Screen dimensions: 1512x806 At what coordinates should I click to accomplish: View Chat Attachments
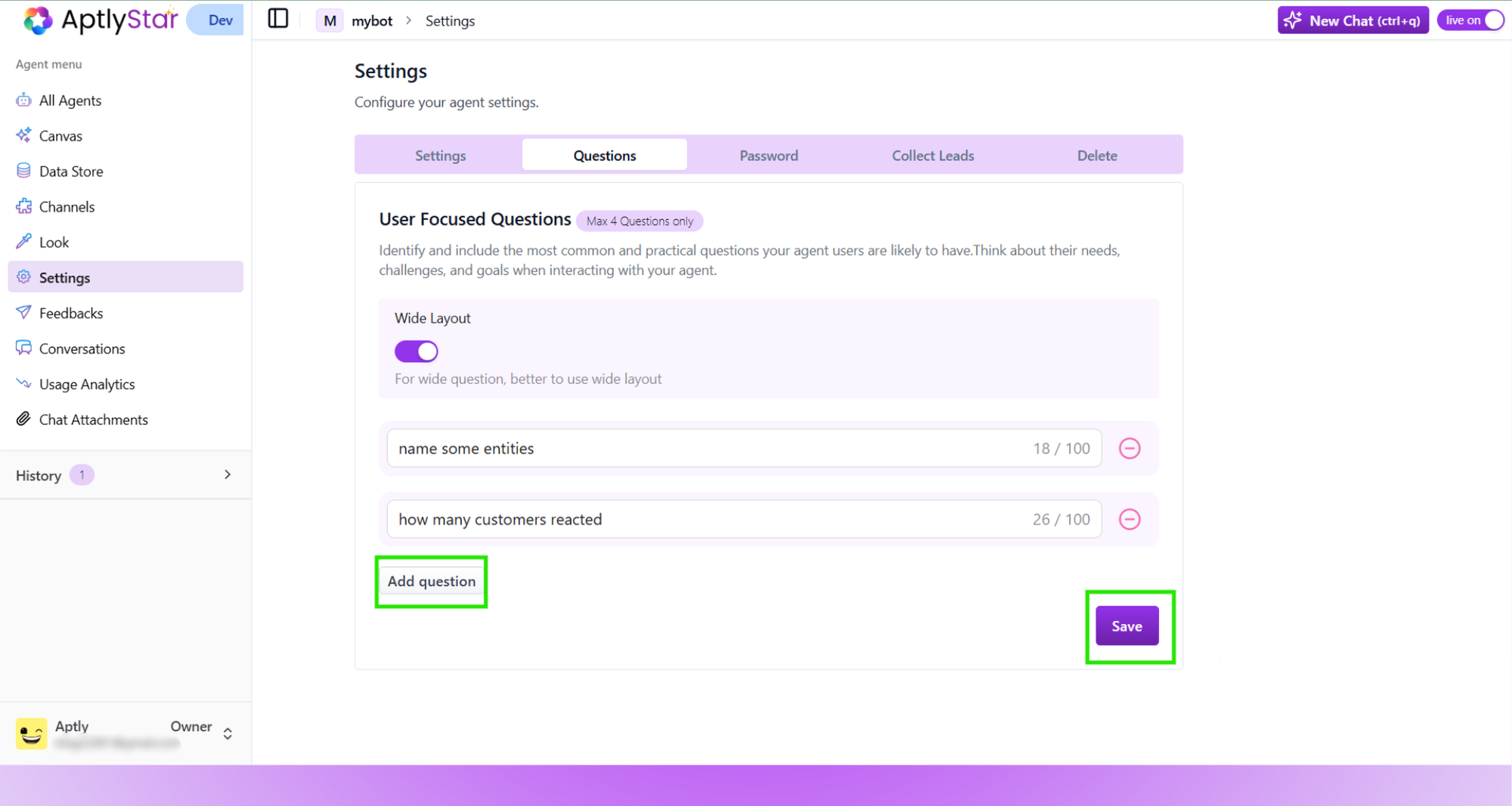(94, 419)
